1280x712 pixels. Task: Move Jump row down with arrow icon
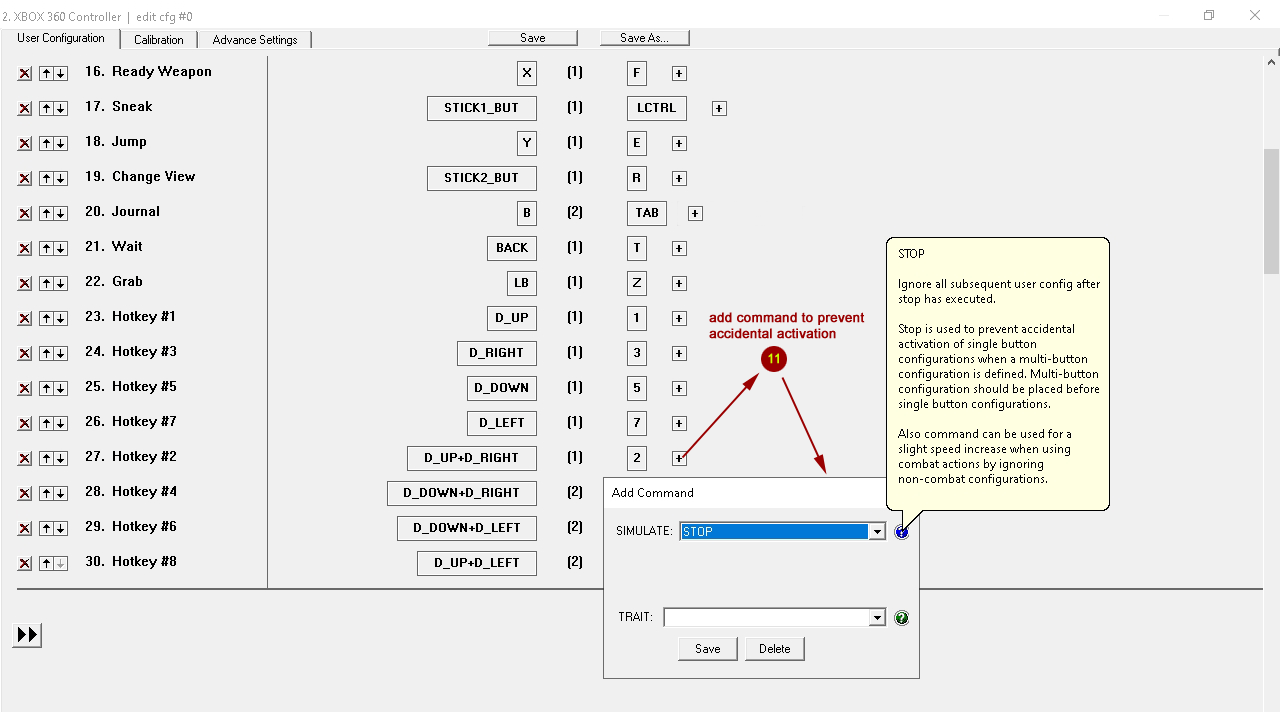tap(60, 143)
